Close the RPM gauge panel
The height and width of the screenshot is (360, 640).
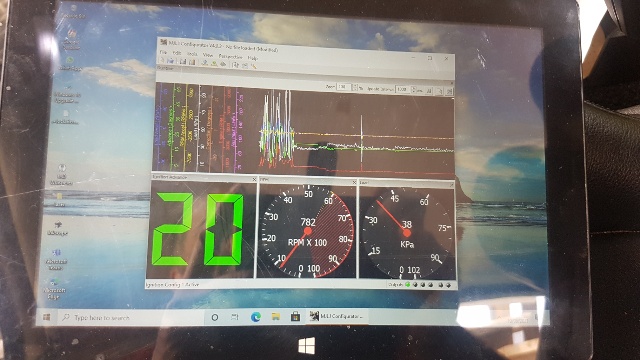click(x=354, y=182)
